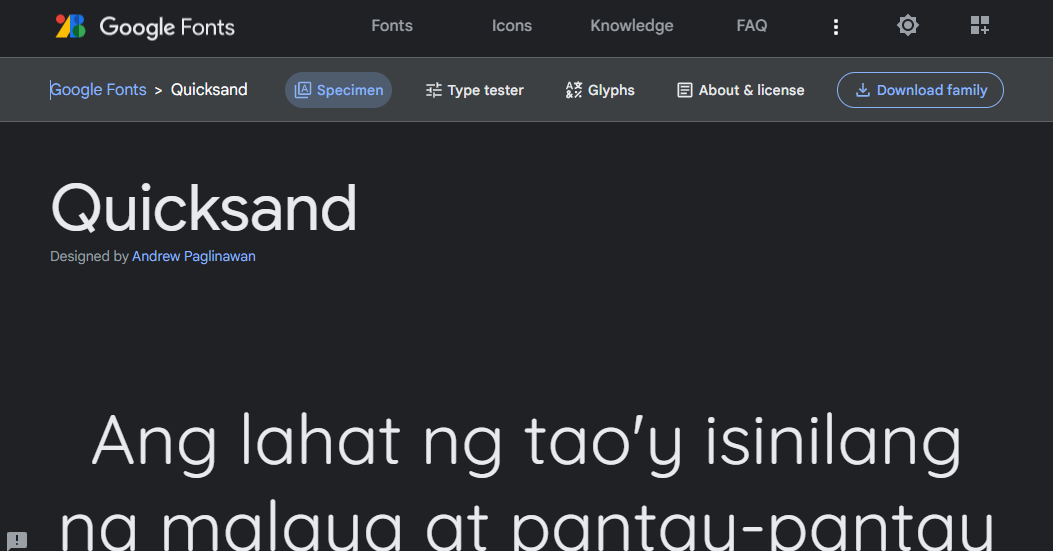Screen dimensions: 1053x551
Task: Open the Icons navigation item
Action: 511,26
